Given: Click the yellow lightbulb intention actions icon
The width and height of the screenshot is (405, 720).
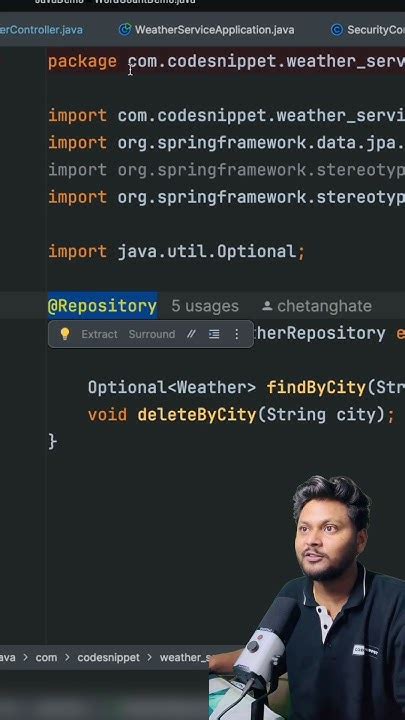Looking at the screenshot, I should click(x=65, y=334).
